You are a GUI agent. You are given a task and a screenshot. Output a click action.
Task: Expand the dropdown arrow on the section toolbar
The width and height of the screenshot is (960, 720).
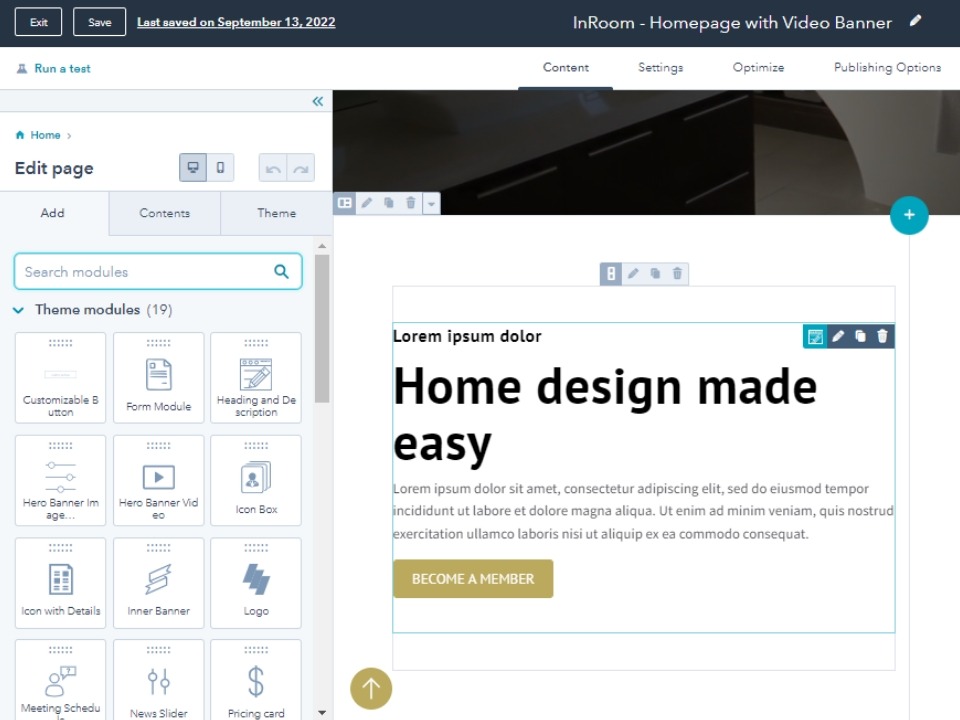[430, 203]
